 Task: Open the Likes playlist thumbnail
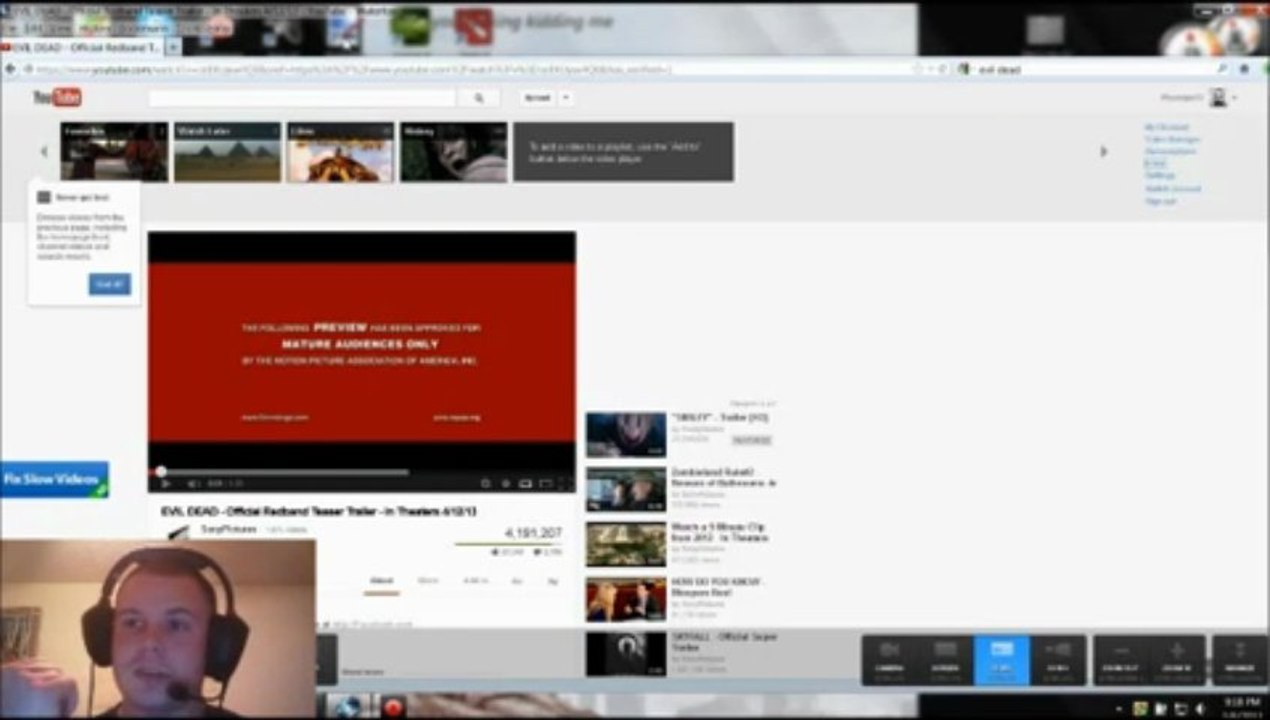point(341,152)
